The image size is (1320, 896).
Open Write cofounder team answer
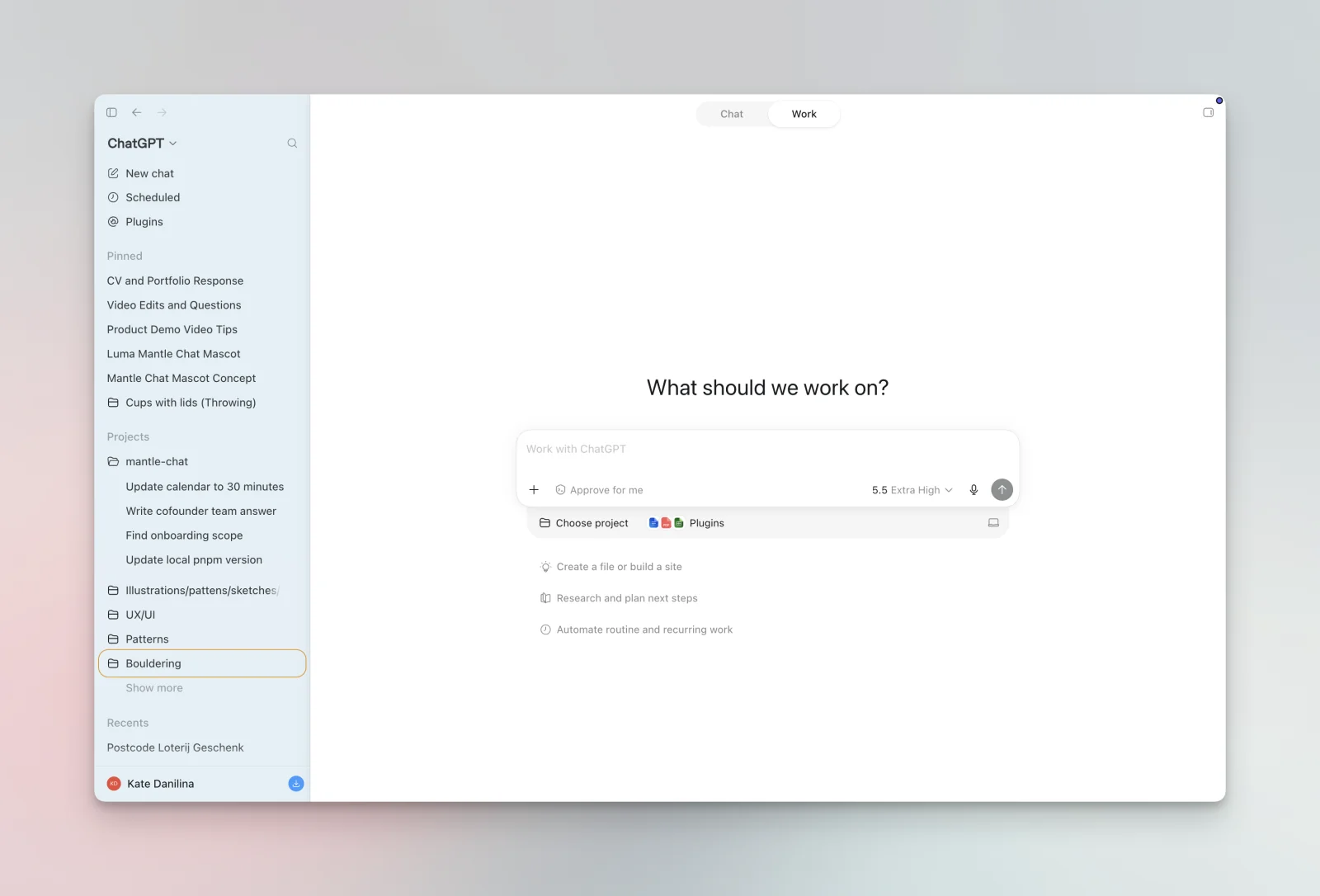click(x=202, y=512)
